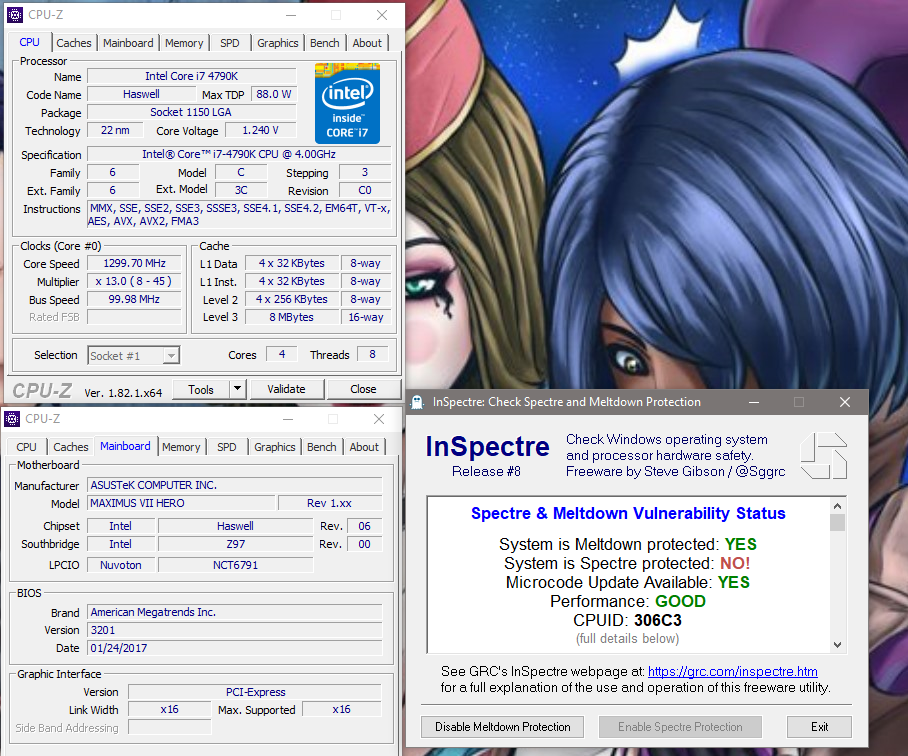Screen dimensions: 908x756
Task: Click Disable Meltdown Protection button
Action: click(503, 726)
